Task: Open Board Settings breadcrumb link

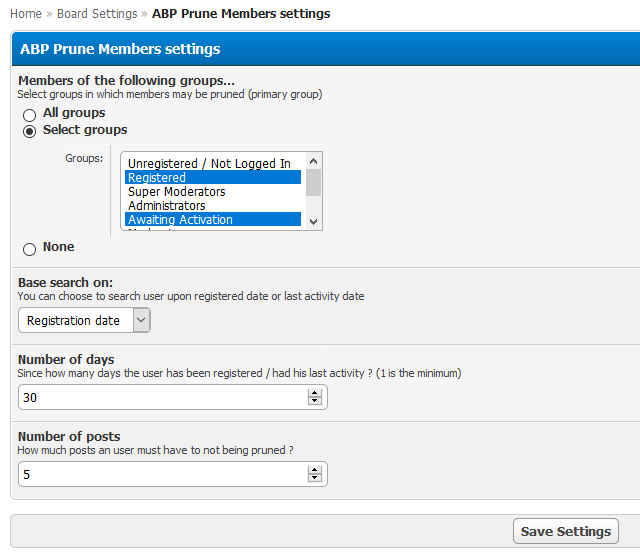Action: click(96, 14)
